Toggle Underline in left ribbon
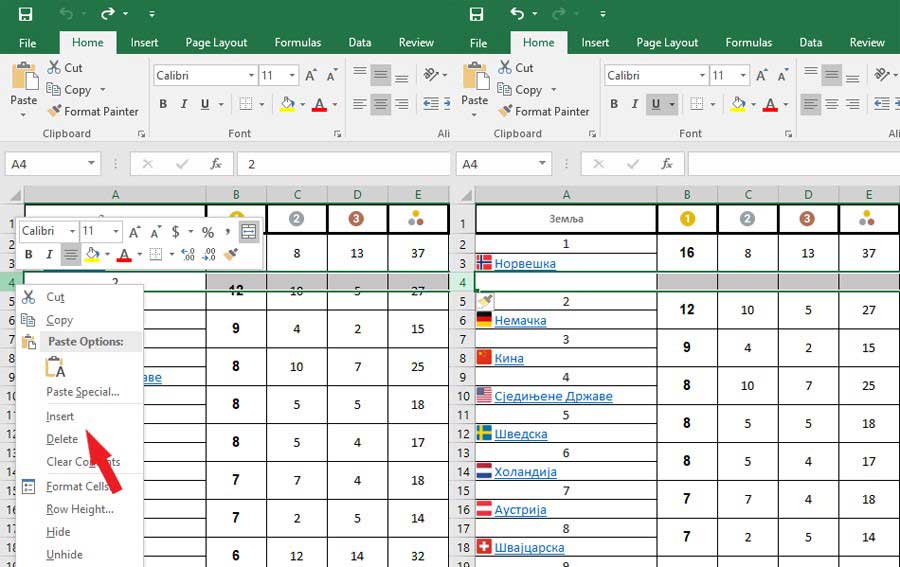 point(205,104)
